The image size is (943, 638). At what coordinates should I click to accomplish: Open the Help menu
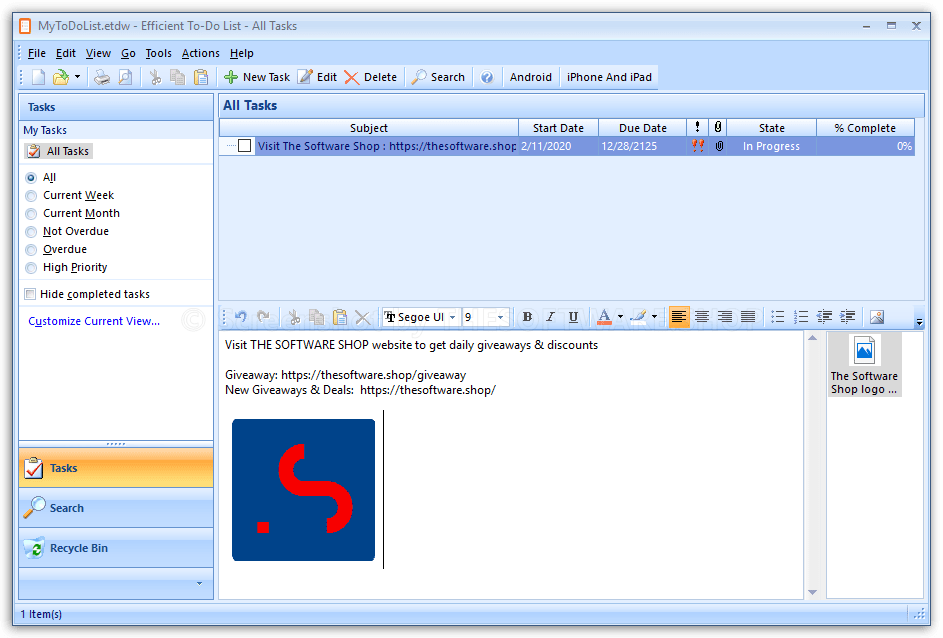tap(242, 53)
